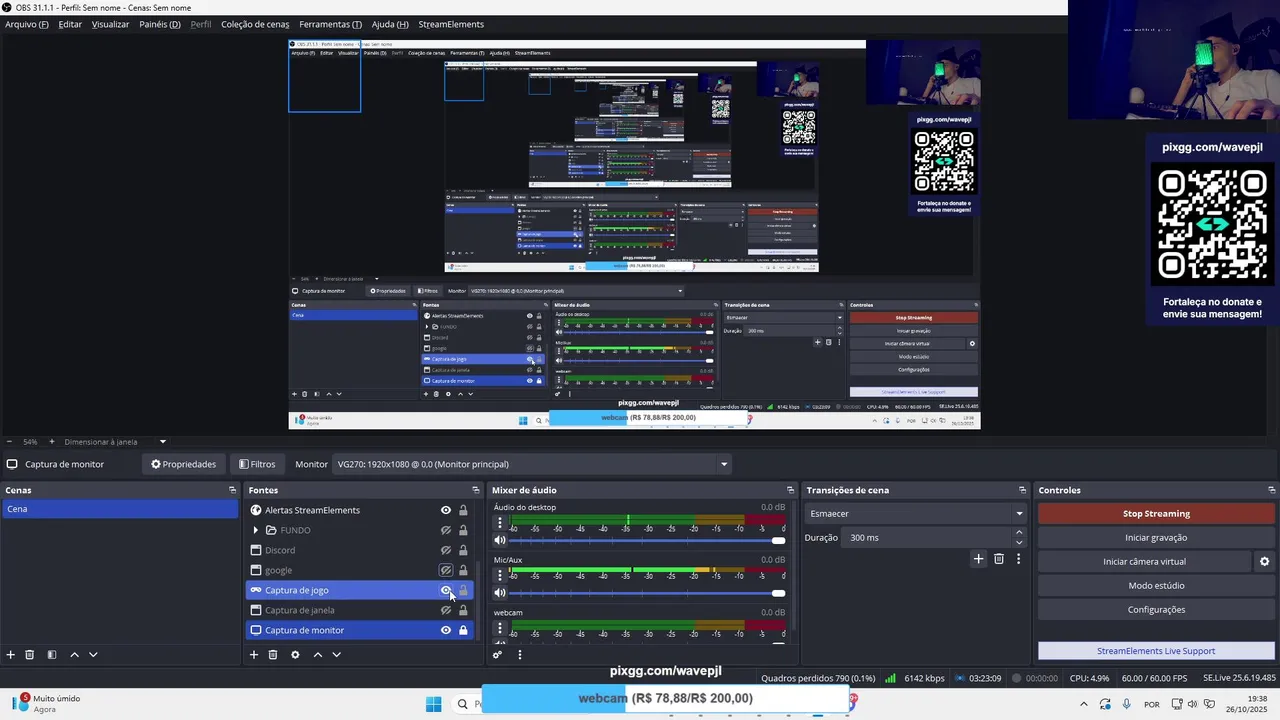Undock the Mixer de áudio panel
The image size is (1280, 720).
point(790,490)
